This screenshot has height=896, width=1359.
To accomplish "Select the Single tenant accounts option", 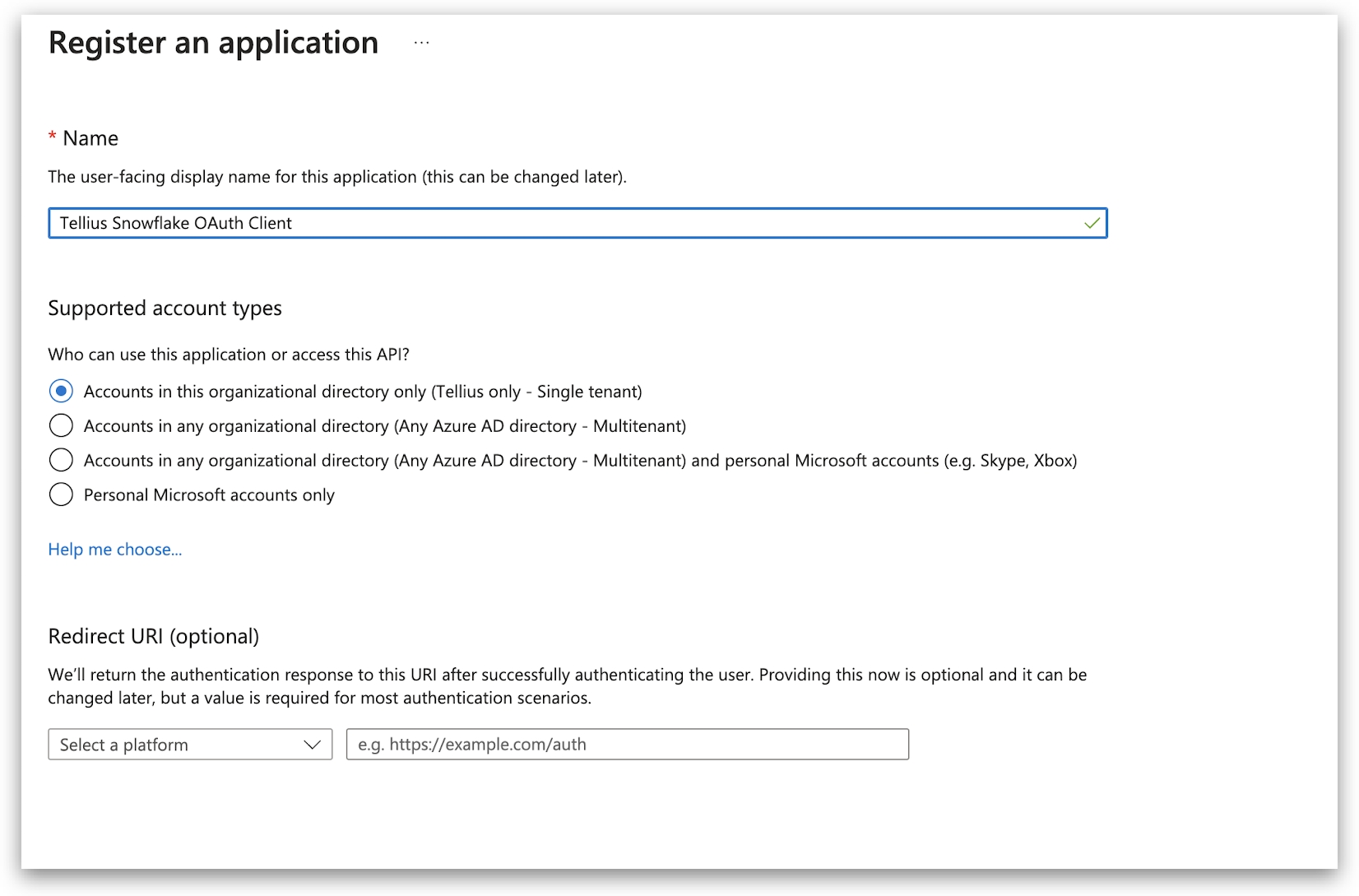I will 61,391.
